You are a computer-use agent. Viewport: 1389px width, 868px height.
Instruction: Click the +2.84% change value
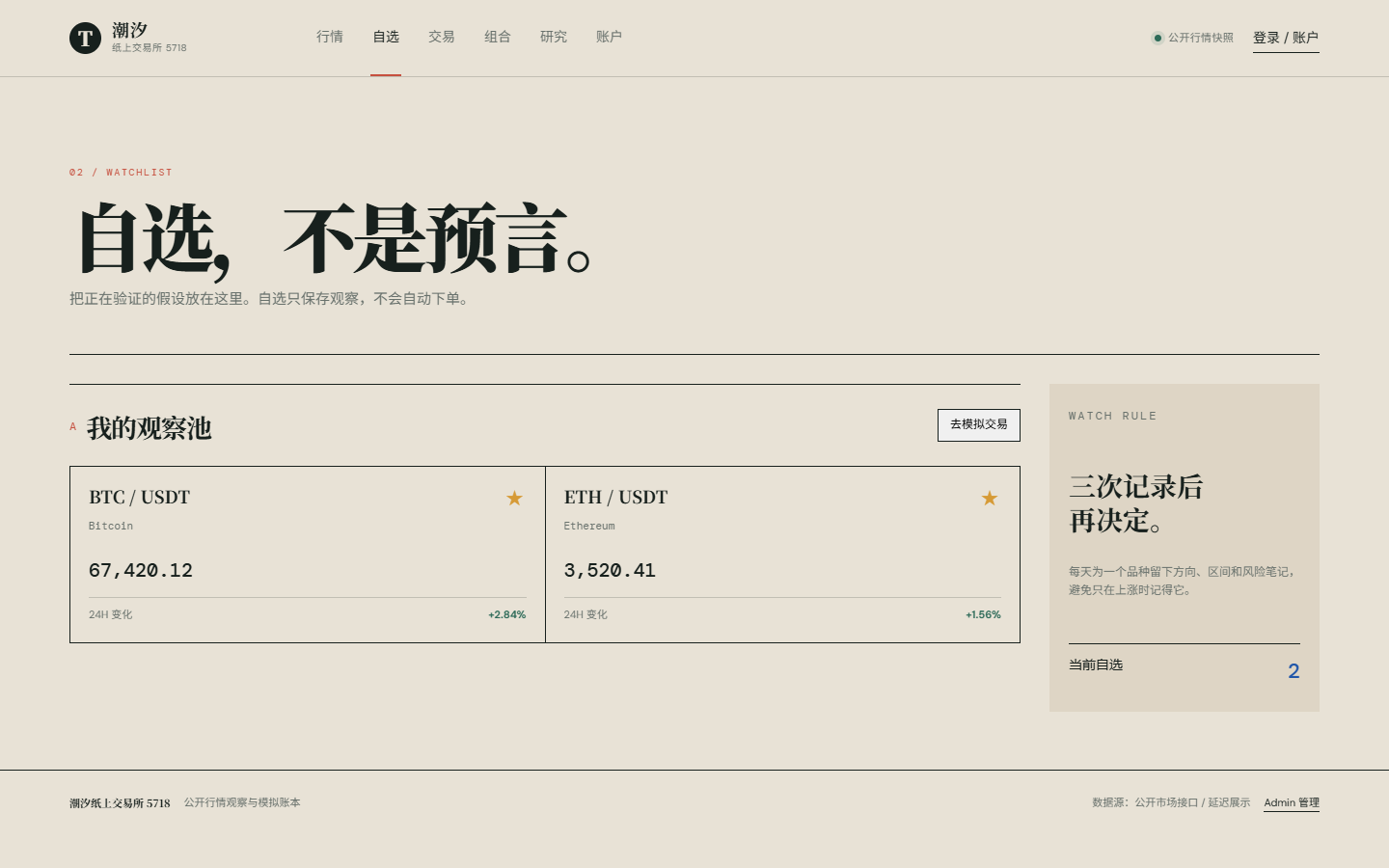point(507,614)
